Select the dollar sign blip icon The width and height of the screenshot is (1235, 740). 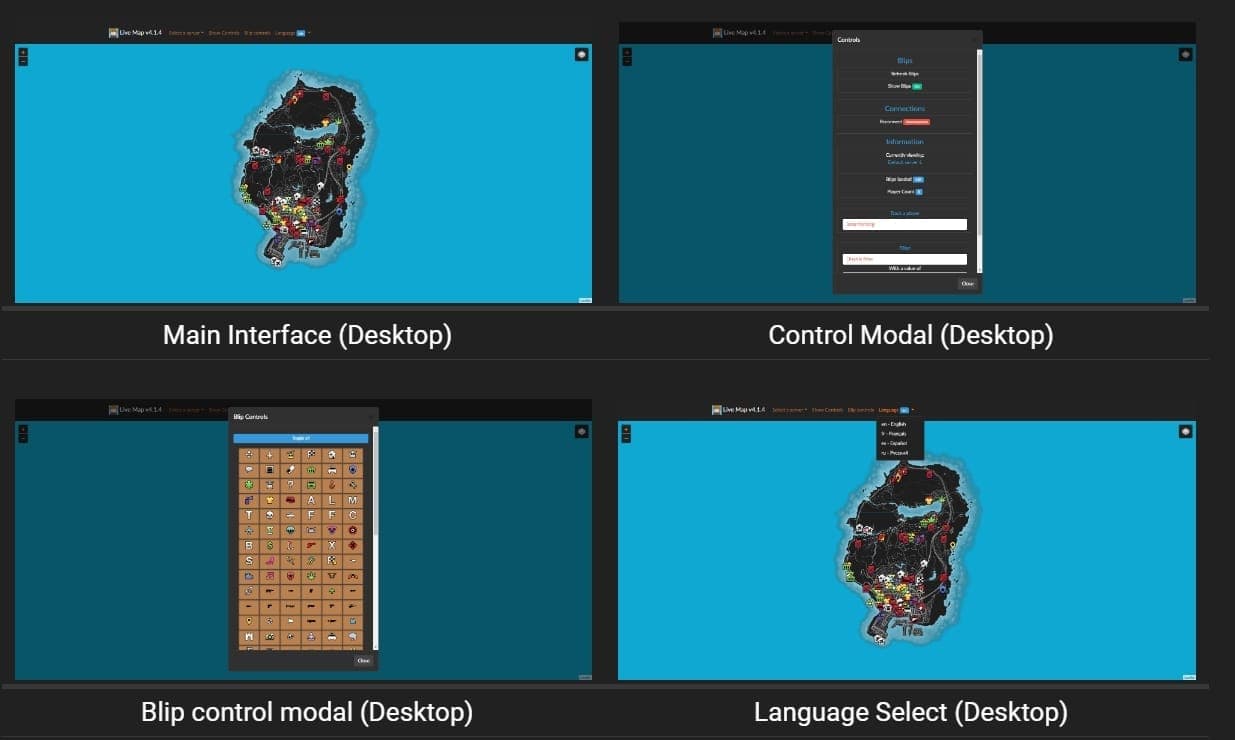[x=268, y=544]
